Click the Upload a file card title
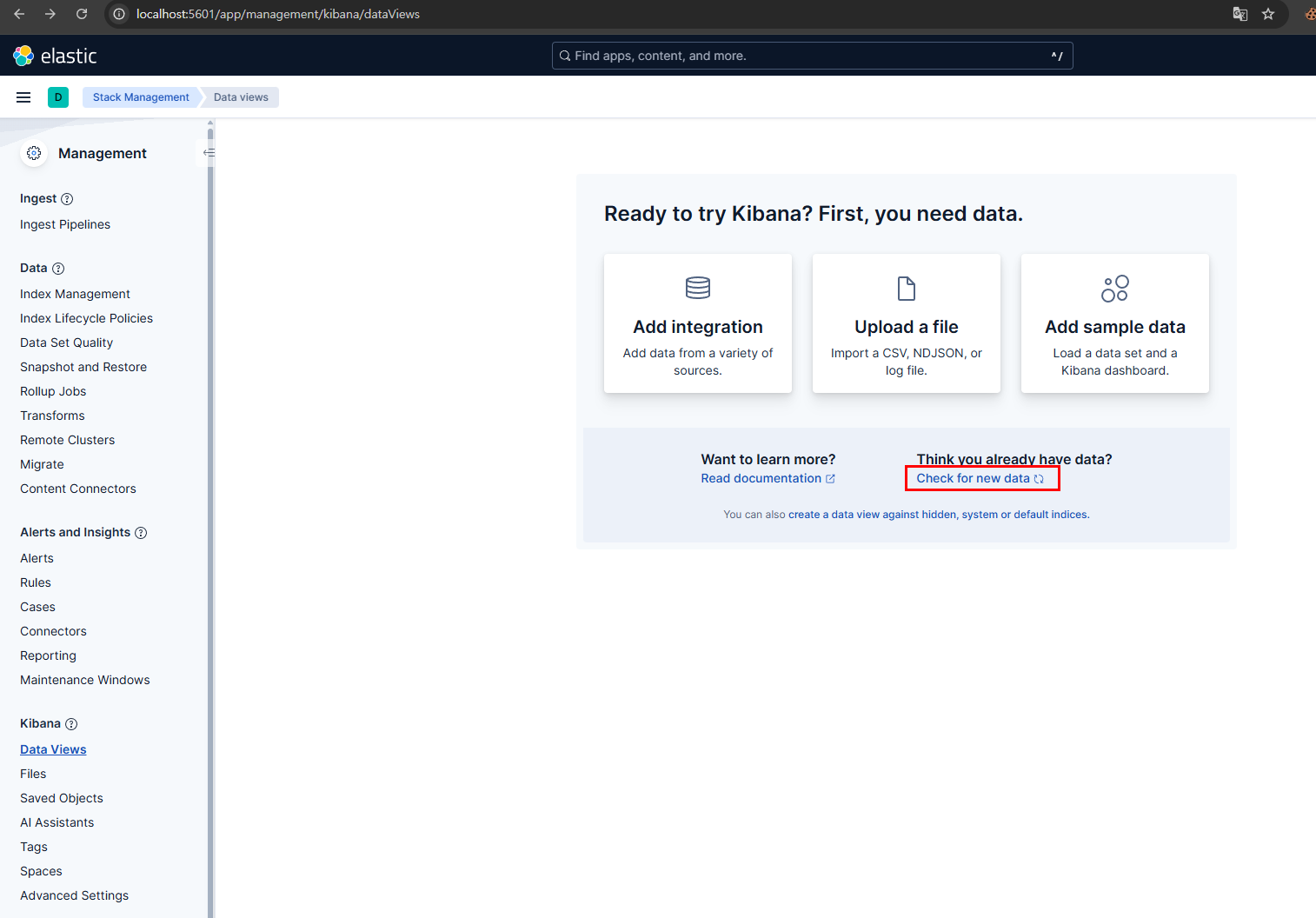 pos(907,327)
